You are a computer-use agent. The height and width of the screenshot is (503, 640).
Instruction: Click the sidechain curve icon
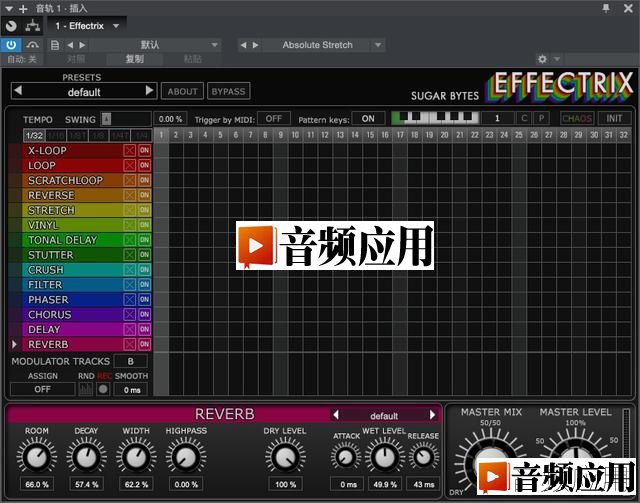point(33,45)
